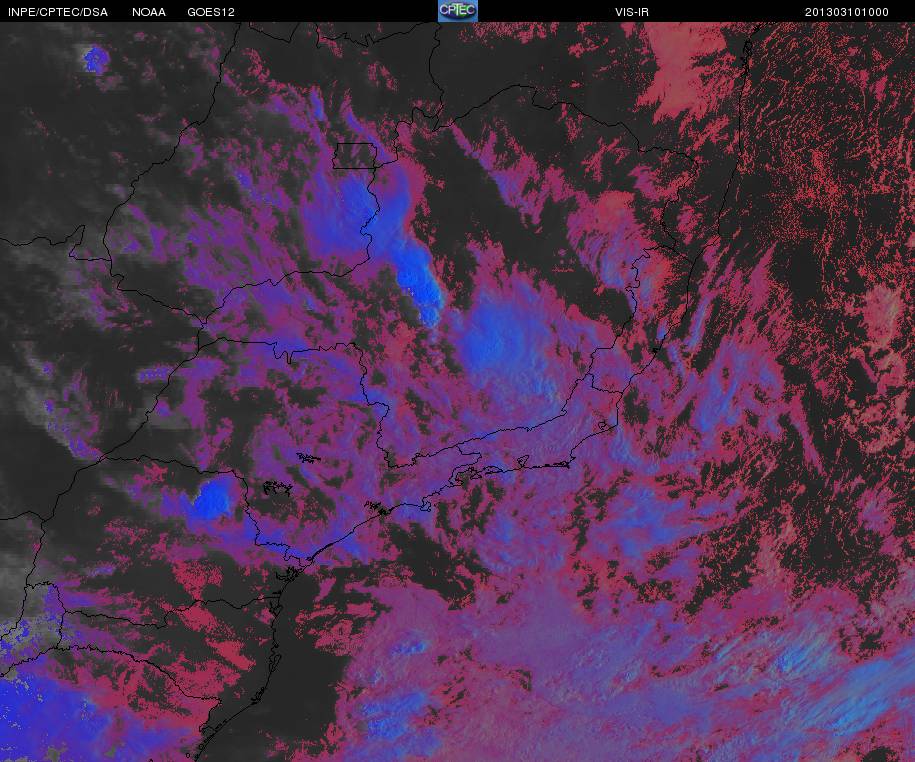Click the CPTEC logo in the header
This screenshot has width=915, height=762.
(x=458, y=11)
